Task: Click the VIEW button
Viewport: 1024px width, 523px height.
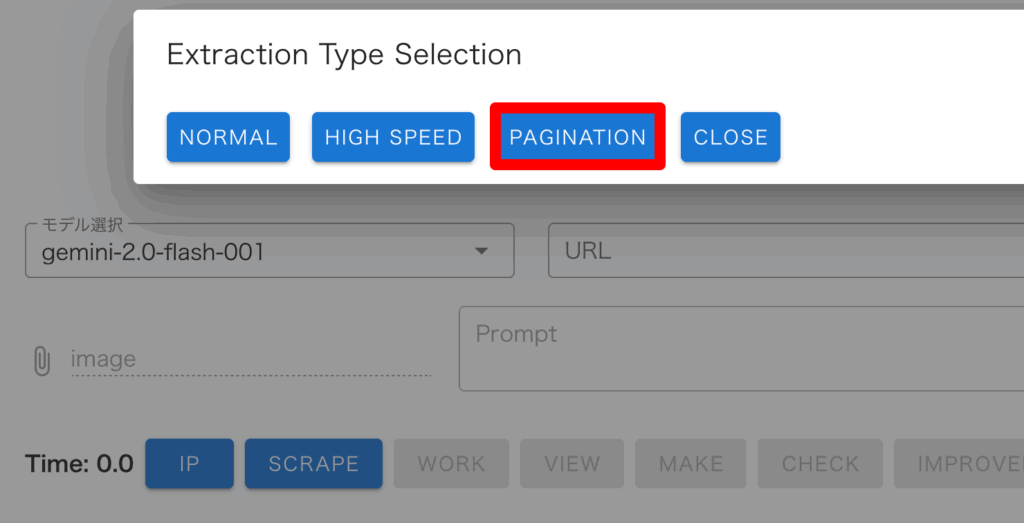Action: point(572,464)
